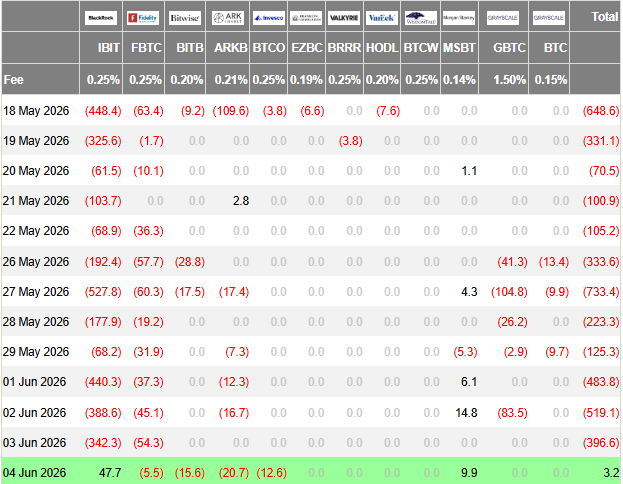Click the 1.50% fee under GBTC

point(509,79)
